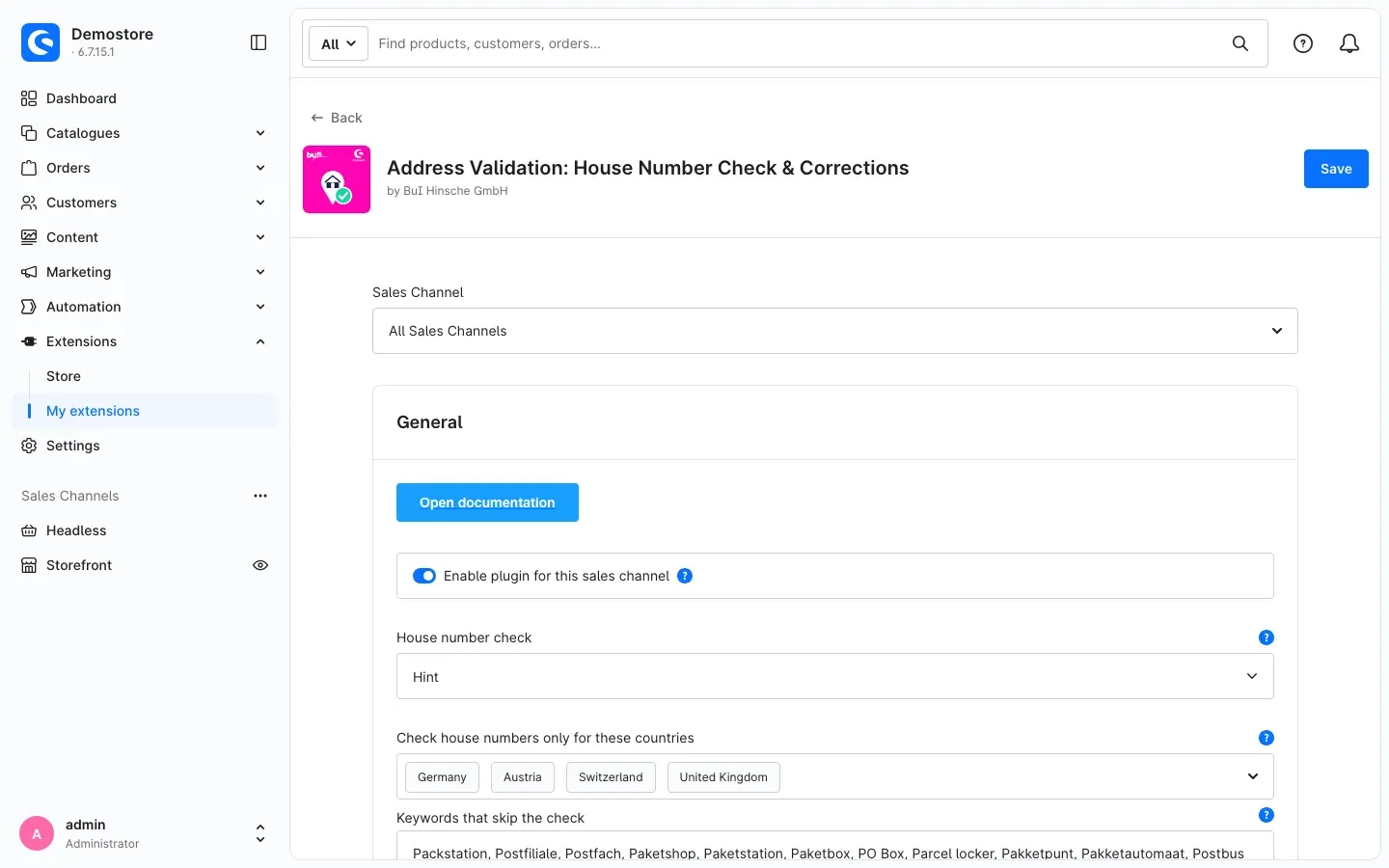The width and height of the screenshot is (1389, 868).
Task: Open the help circle icon
Action: (1303, 43)
